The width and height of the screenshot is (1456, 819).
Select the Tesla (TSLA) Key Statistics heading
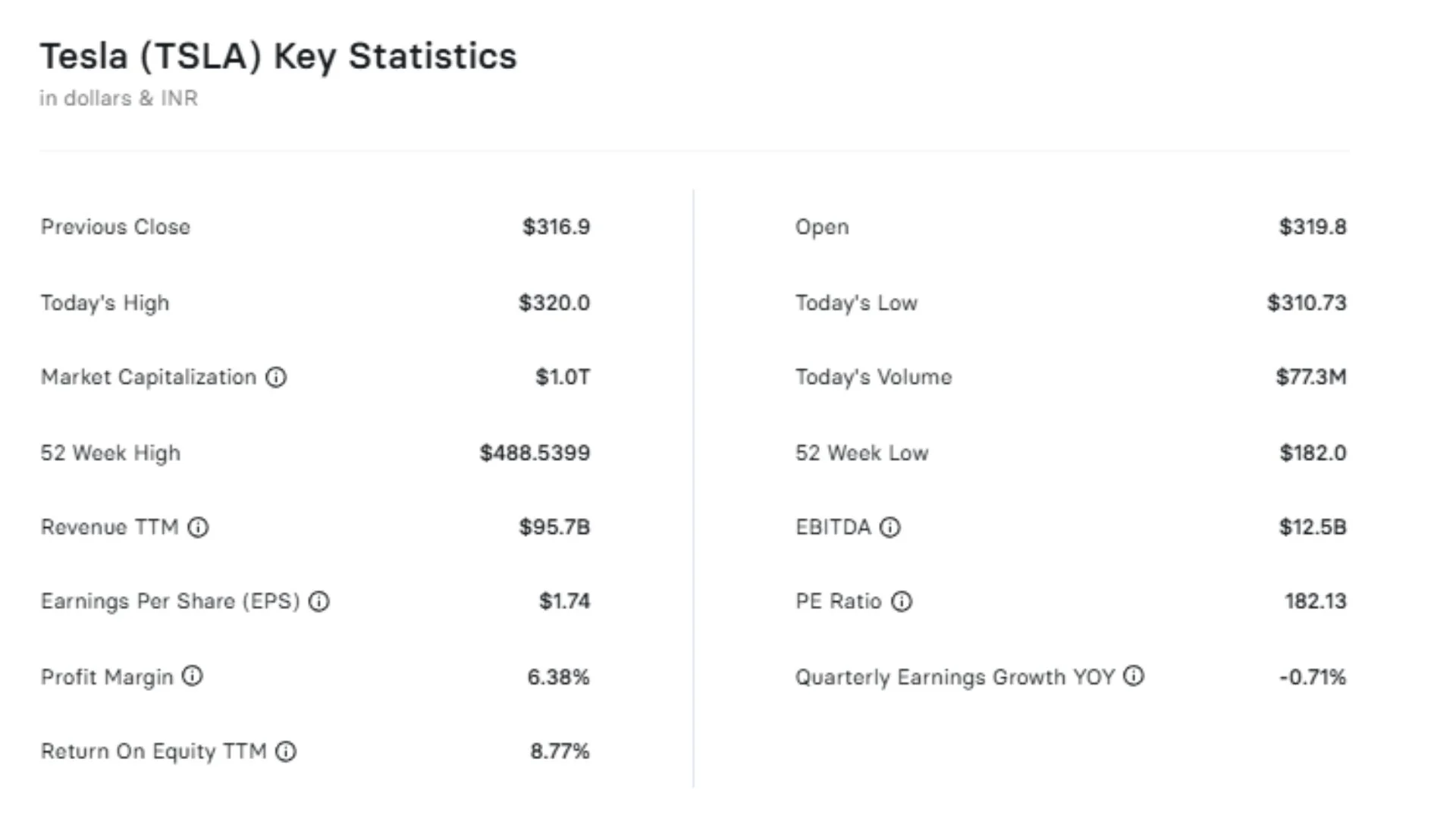point(278,57)
